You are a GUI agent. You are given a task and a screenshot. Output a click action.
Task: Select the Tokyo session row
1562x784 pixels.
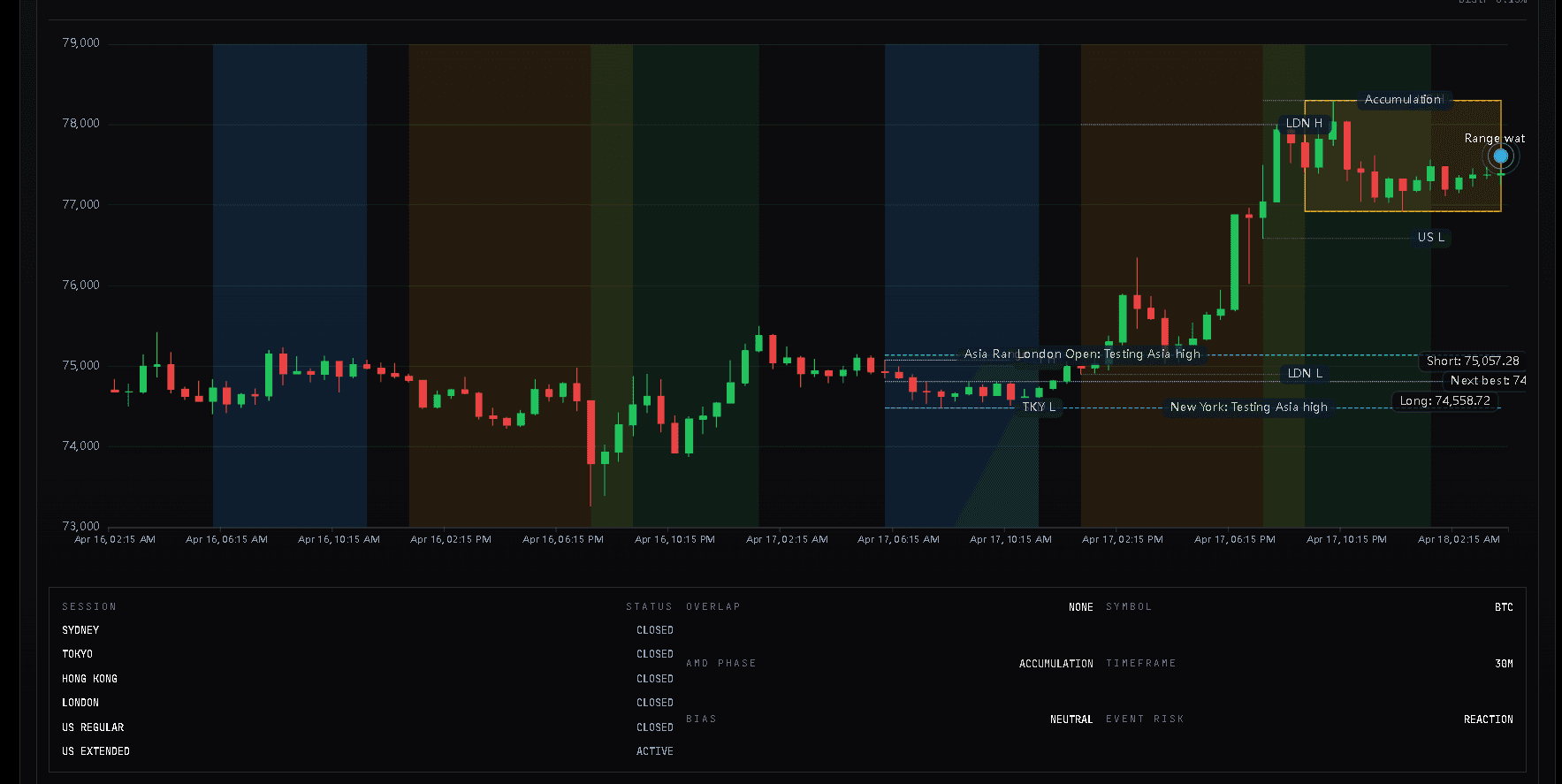pyautogui.click(x=78, y=655)
